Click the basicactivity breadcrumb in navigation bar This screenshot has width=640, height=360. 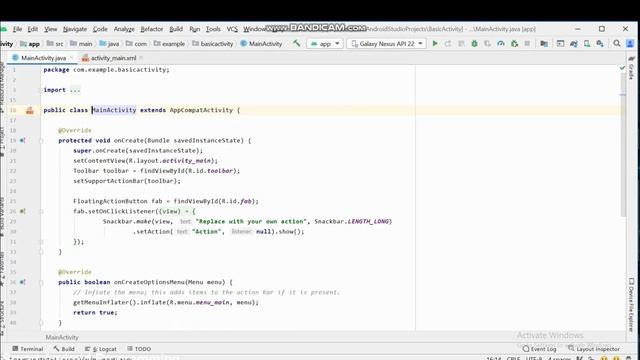(213, 44)
